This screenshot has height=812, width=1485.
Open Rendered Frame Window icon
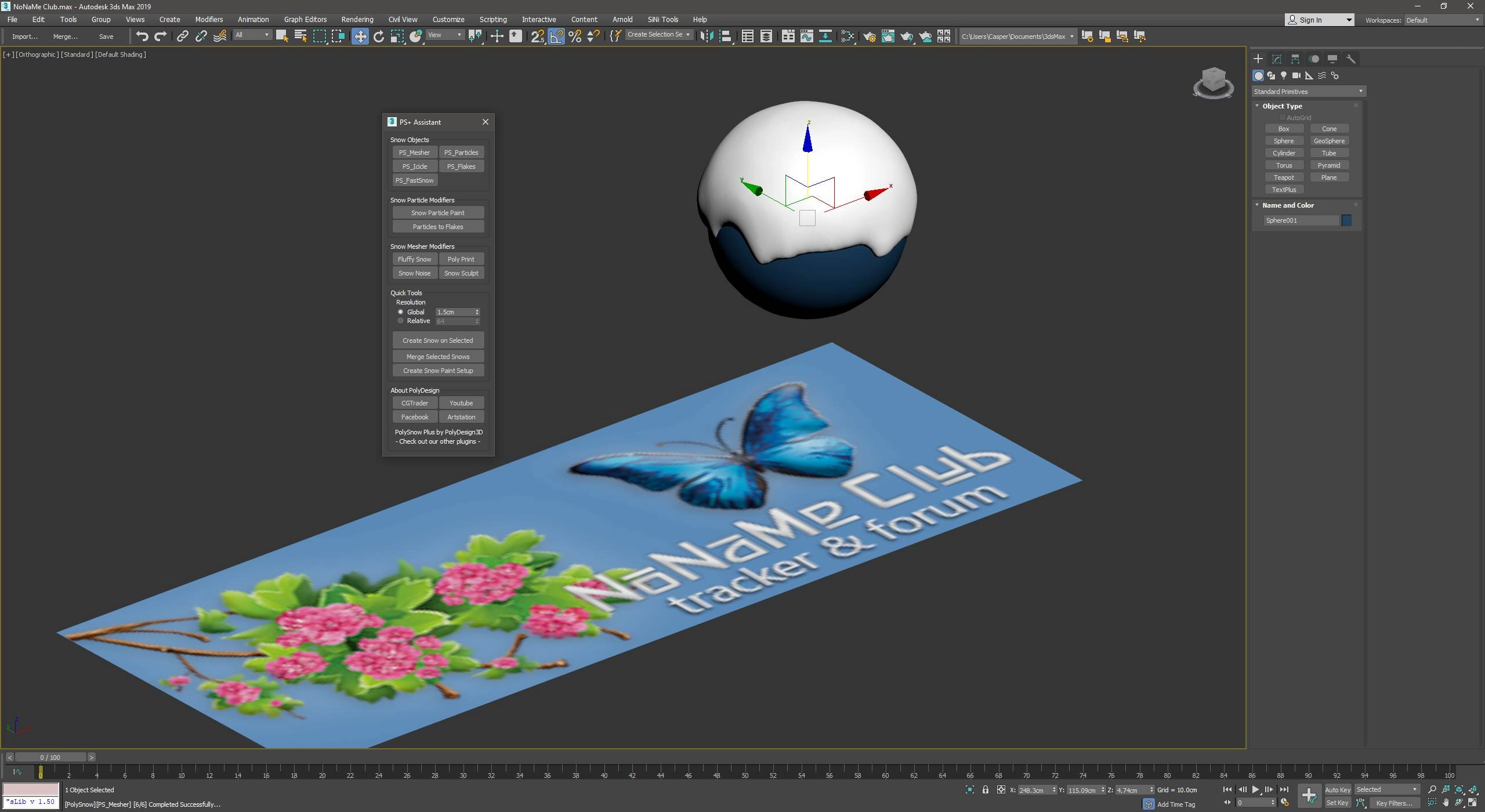point(888,36)
